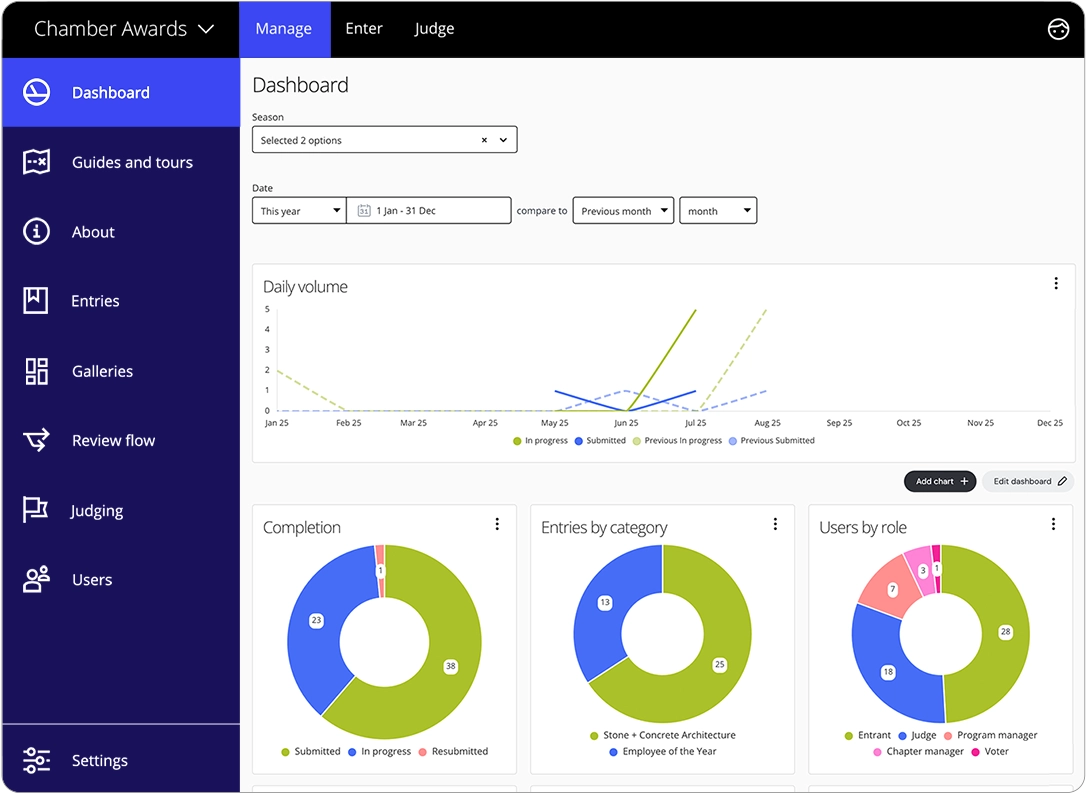This screenshot has width=1086, height=797.
Task: Click the Galleries grid icon
Action: click(37, 371)
